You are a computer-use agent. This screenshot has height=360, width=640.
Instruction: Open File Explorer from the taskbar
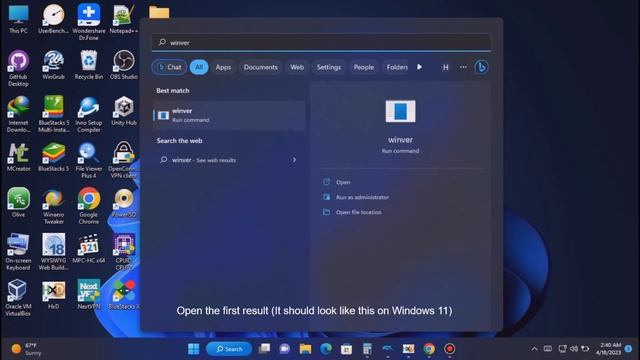(x=305, y=349)
